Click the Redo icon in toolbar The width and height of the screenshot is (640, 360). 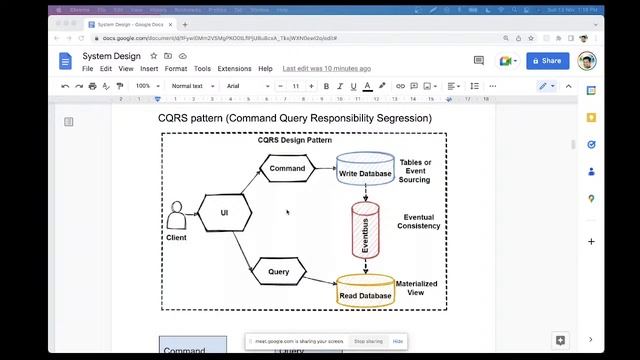point(79,86)
